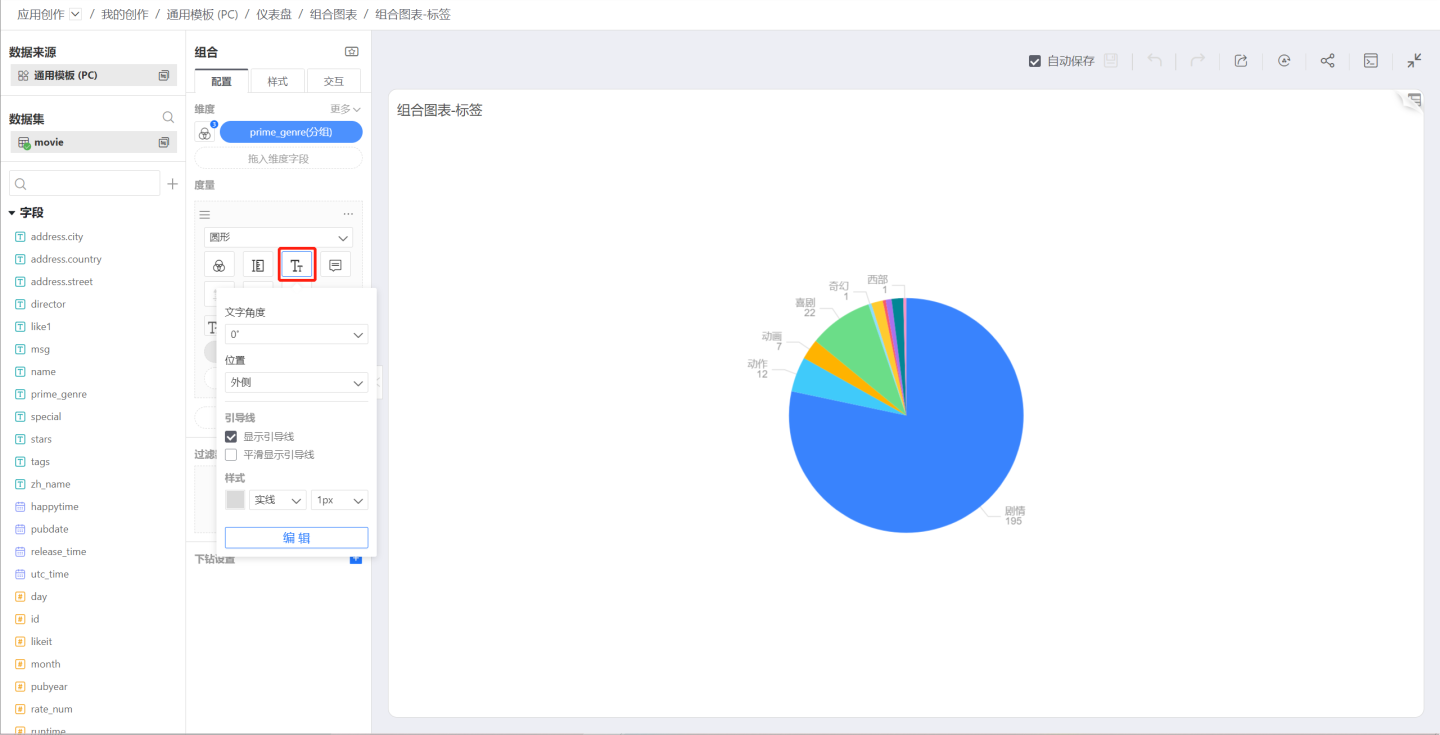This screenshot has height=735, width=1440.
Task: Click the 仪表盘 breadcrumb link
Action: (274, 15)
